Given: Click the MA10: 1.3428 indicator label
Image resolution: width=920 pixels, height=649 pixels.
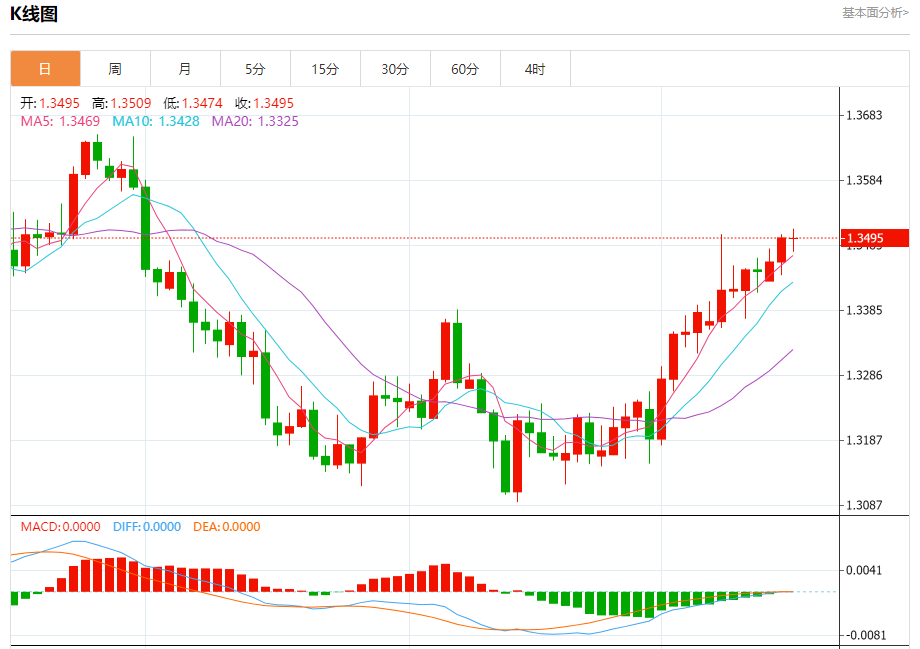Looking at the screenshot, I should point(156,121).
